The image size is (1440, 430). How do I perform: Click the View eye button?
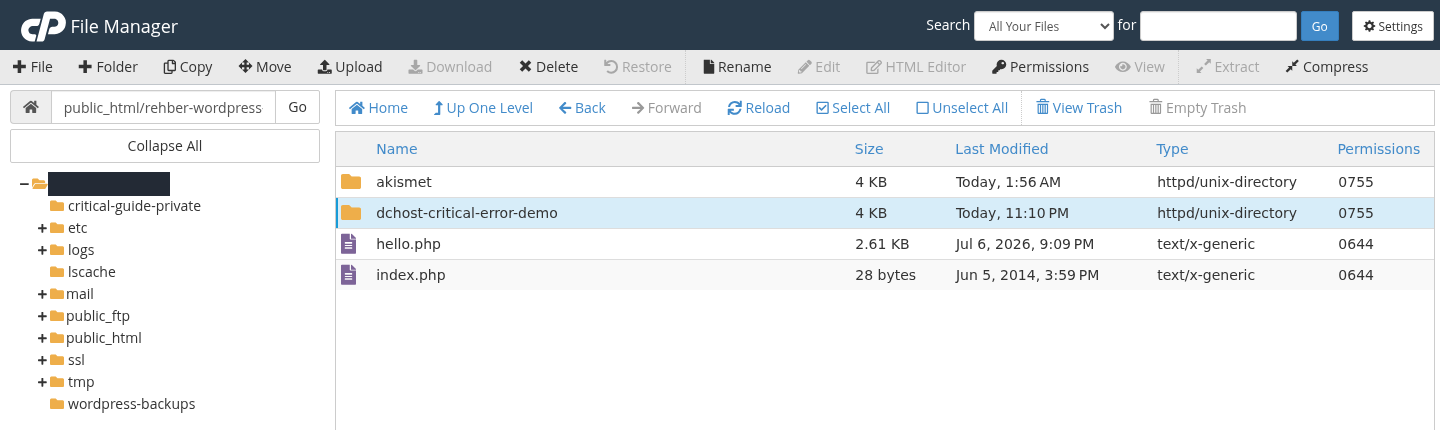click(1140, 67)
